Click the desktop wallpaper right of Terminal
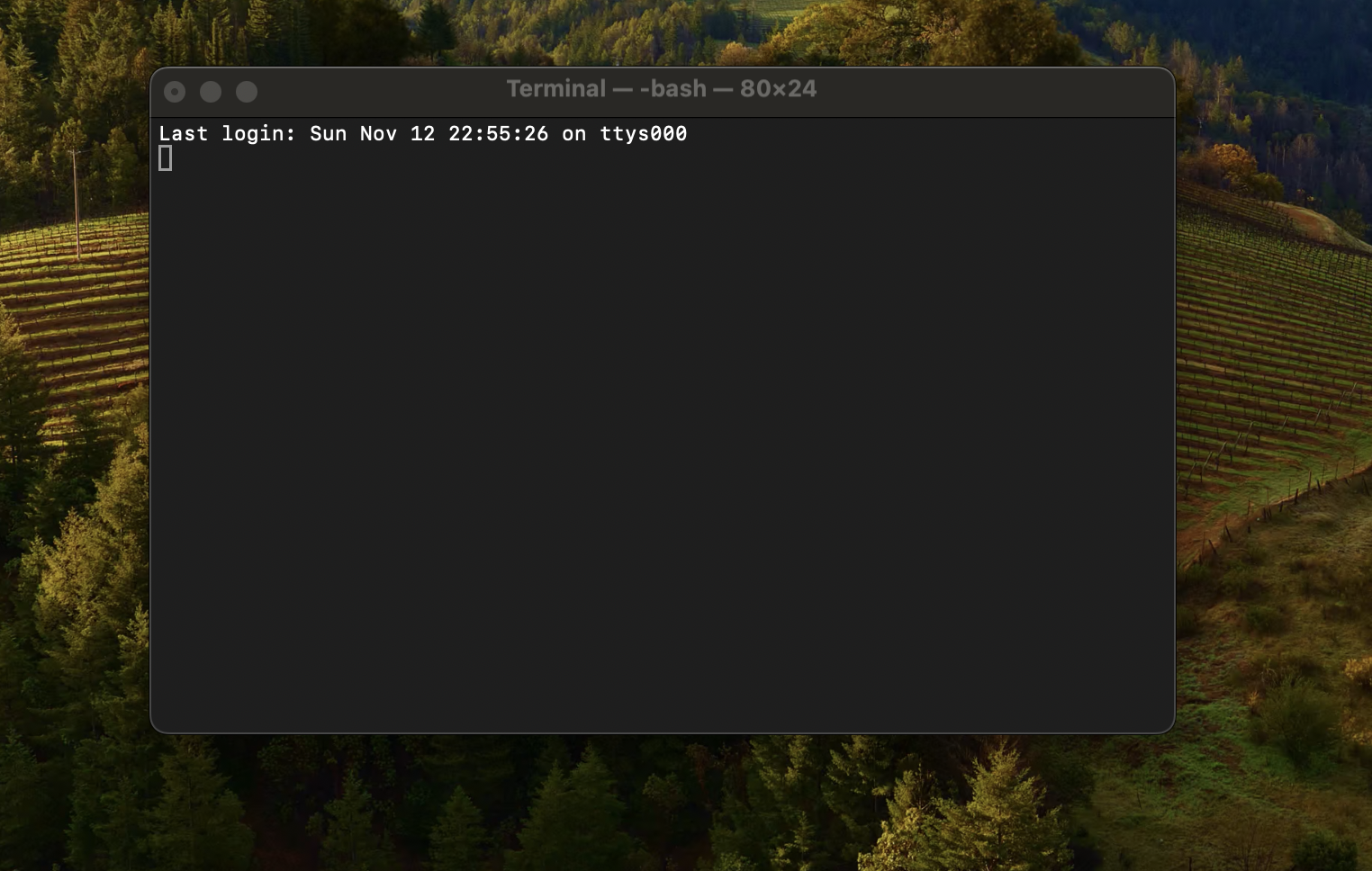 [1278, 405]
